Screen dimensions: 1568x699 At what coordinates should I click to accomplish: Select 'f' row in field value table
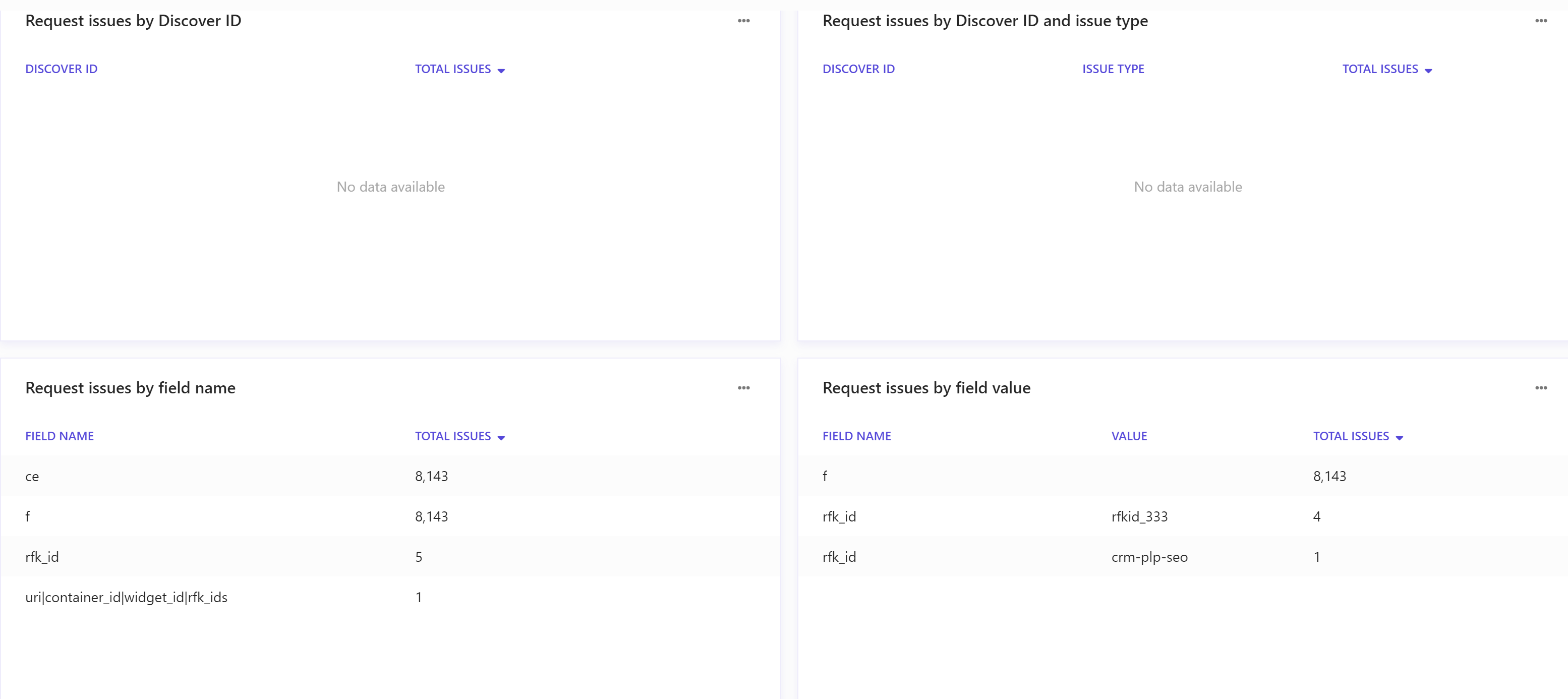(1183, 476)
